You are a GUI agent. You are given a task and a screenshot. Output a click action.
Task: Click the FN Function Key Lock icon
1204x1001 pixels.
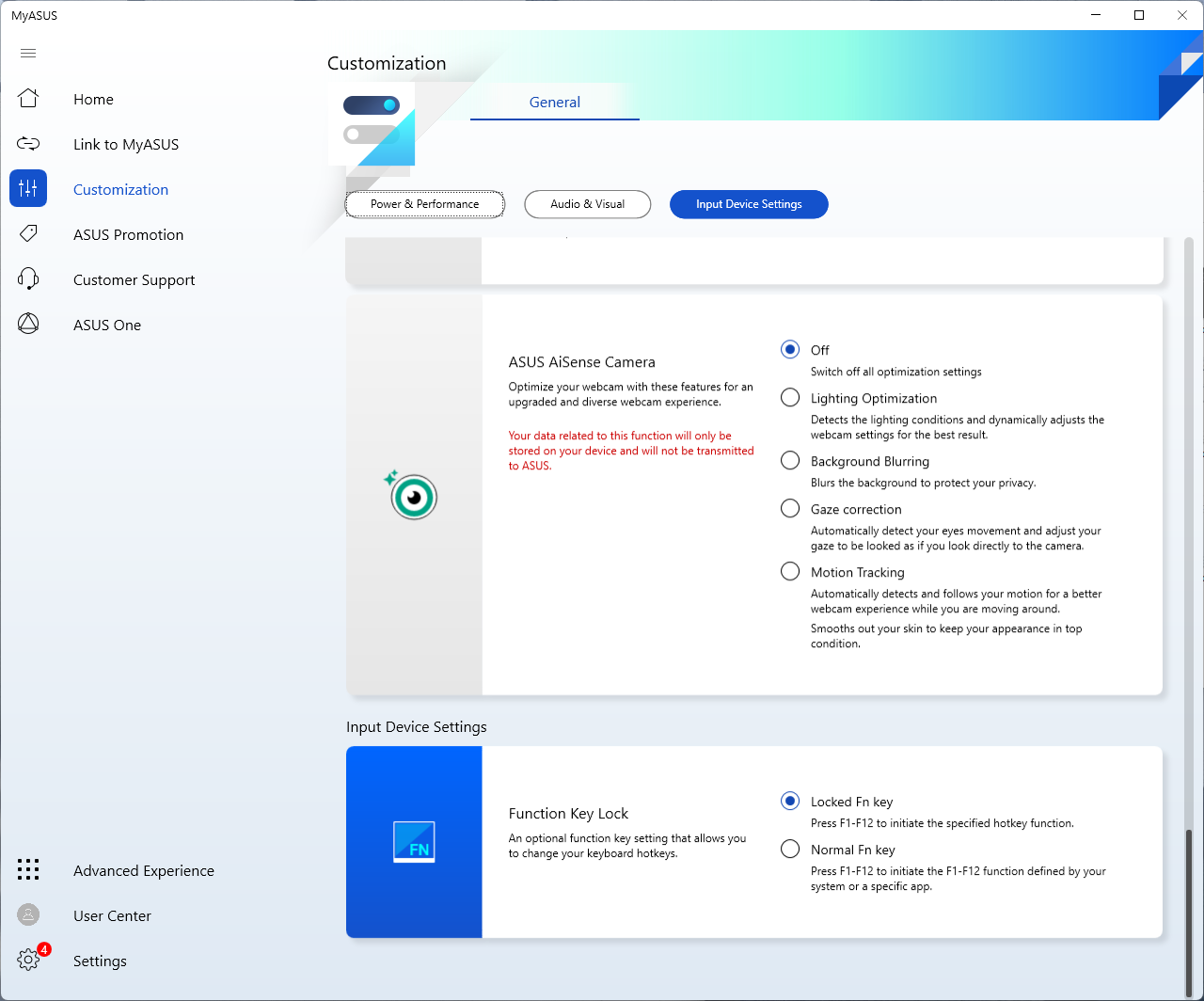414,841
